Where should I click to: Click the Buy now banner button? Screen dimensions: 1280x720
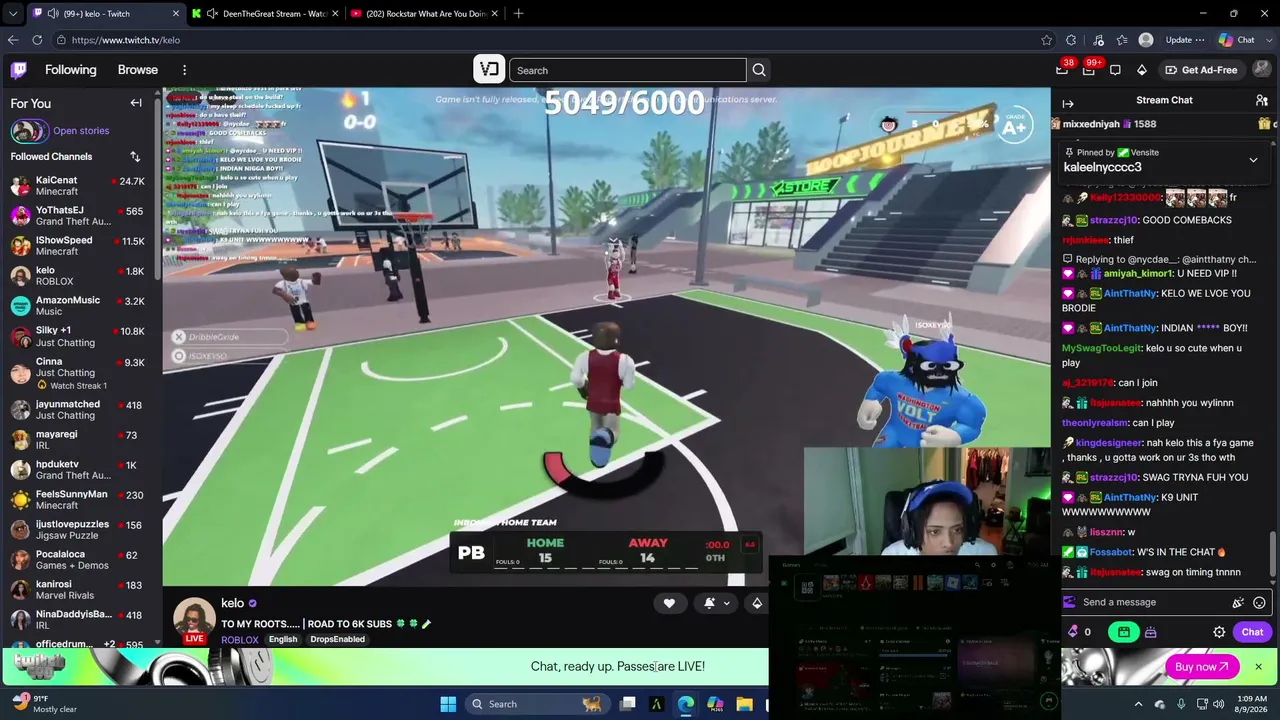coord(1201,667)
